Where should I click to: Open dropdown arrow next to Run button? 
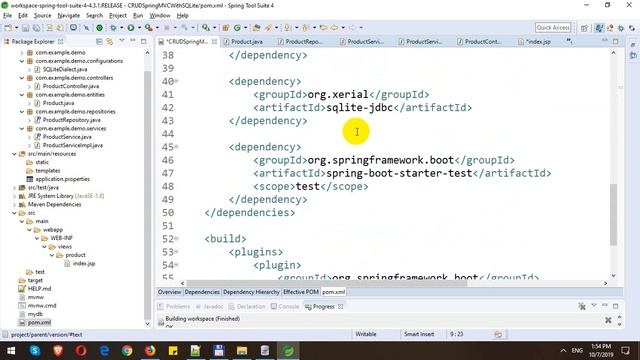(139, 28)
